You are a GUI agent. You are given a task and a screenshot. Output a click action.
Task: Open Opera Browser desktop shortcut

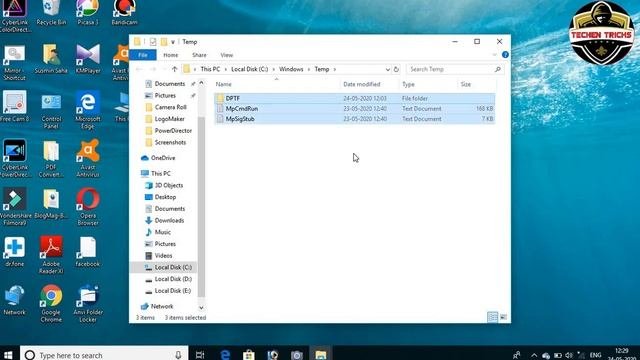pyautogui.click(x=88, y=207)
